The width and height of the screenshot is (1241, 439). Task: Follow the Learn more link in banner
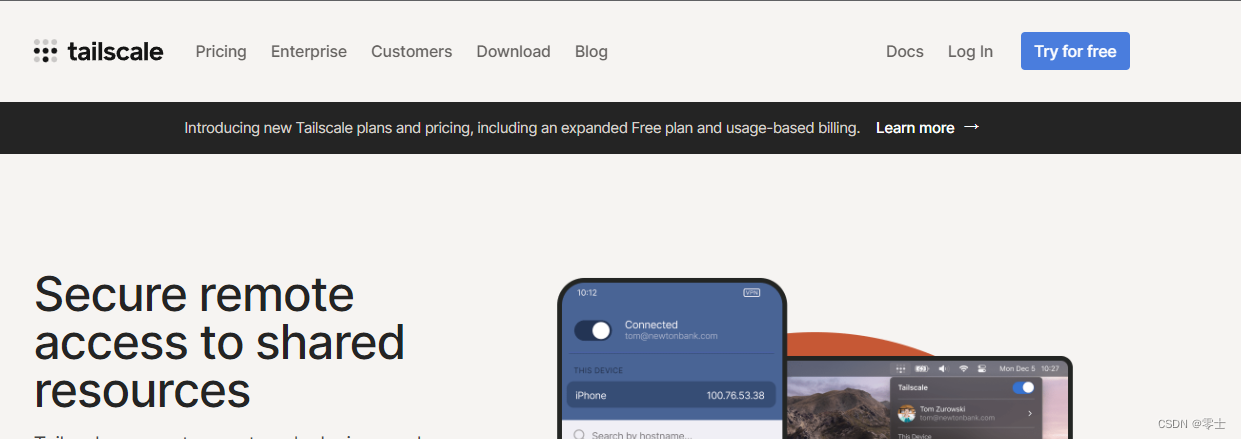click(915, 128)
